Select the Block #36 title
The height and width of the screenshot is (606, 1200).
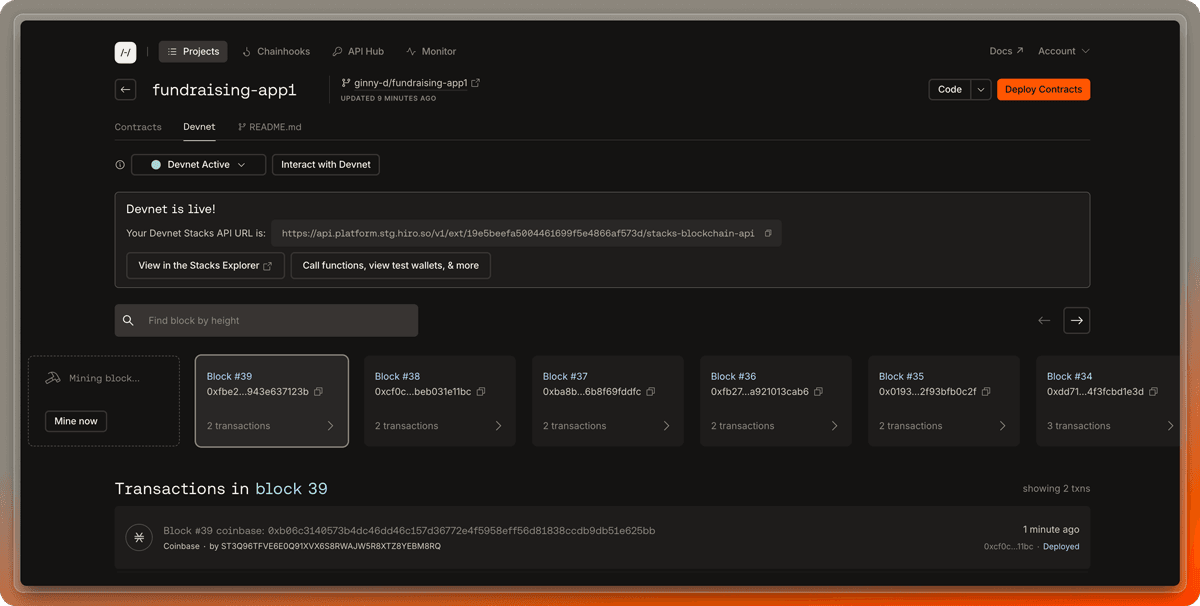pos(733,377)
